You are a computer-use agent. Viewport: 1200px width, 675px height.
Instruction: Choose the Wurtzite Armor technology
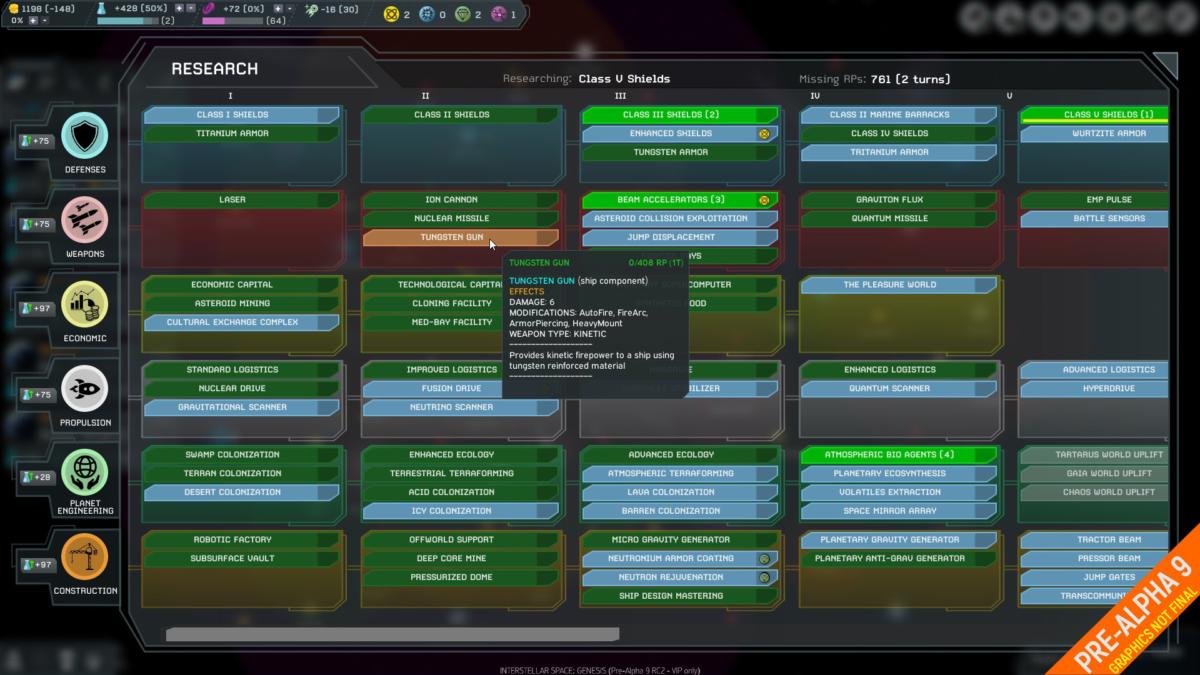coord(1095,134)
